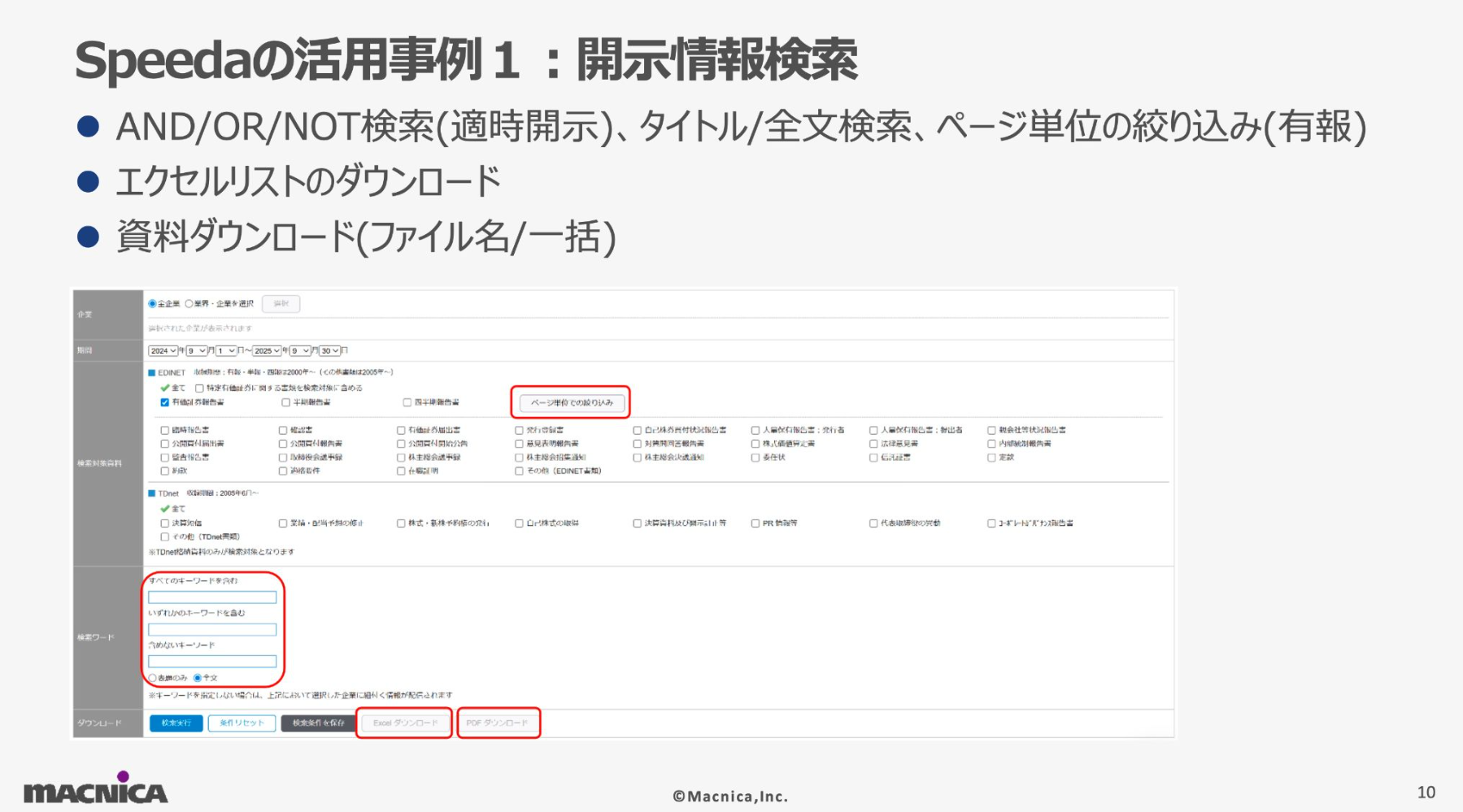Click the 条件リセット button
Screen dimensions: 1463x812
click(x=242, y=723)
